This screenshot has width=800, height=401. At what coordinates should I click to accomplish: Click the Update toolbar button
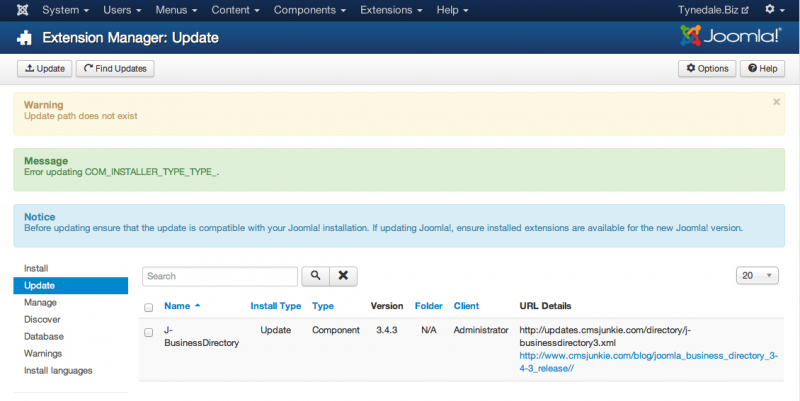[x=44, y=68]
